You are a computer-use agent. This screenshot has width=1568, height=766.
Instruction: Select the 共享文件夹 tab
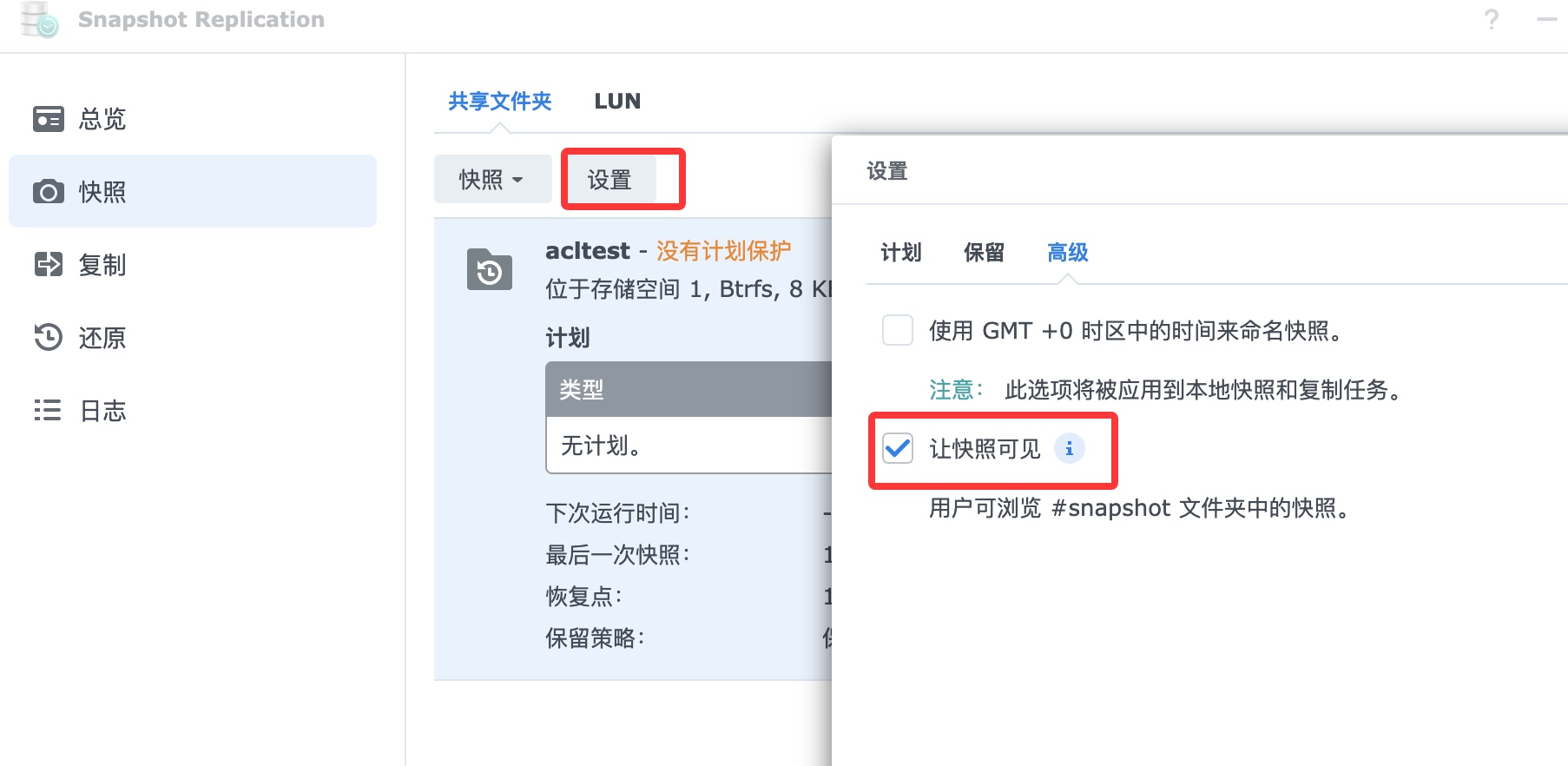point(499,102)
